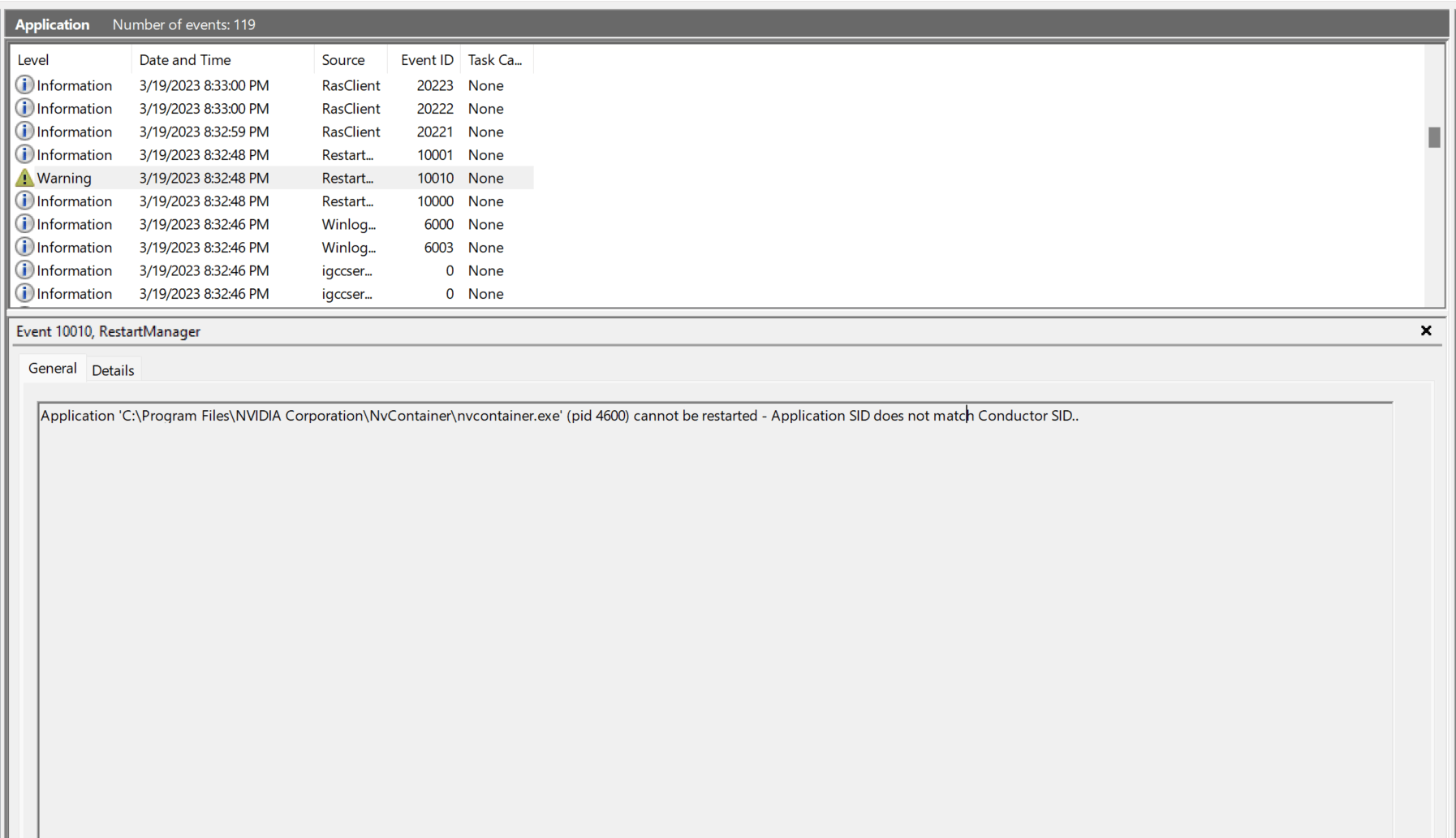Click the Information level text of event 20221
Screen dimensions: 1456x838
[75, 132]
